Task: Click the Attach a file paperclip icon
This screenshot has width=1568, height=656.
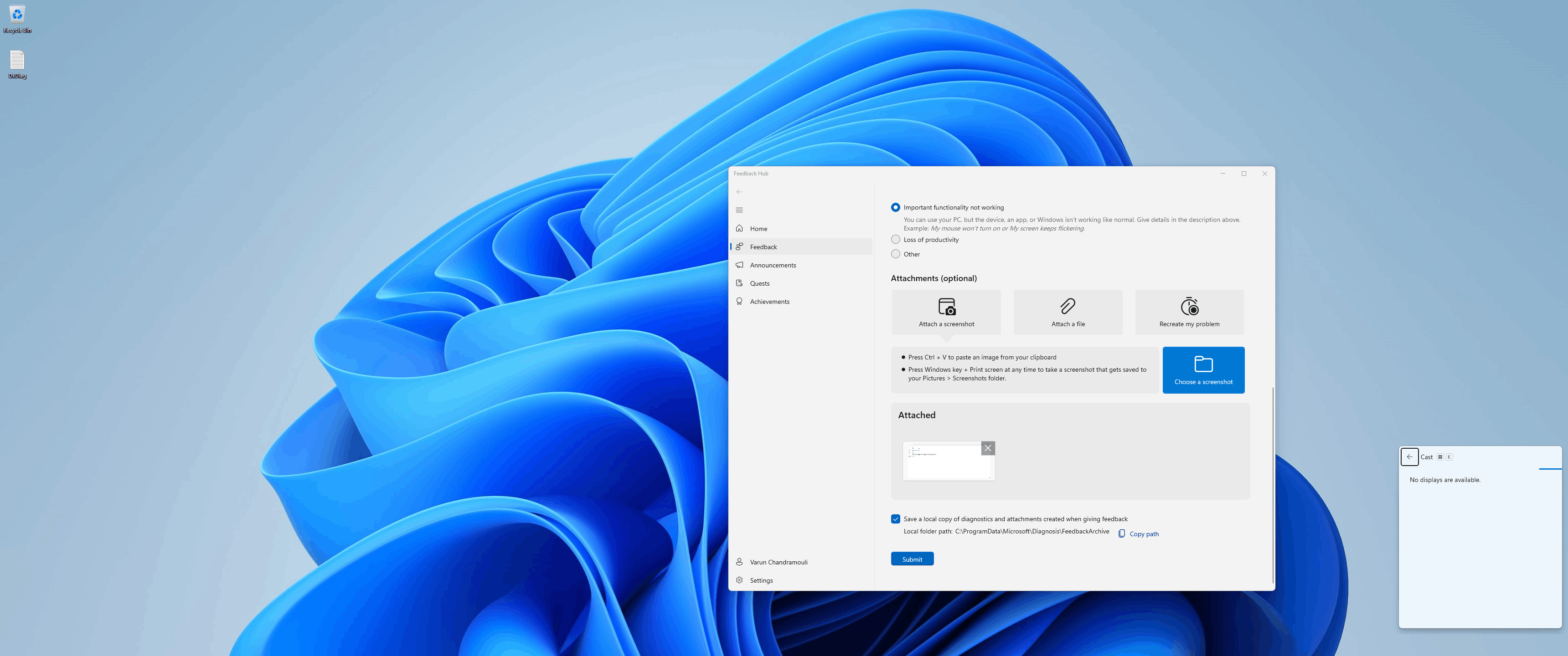Action: 1068,306
